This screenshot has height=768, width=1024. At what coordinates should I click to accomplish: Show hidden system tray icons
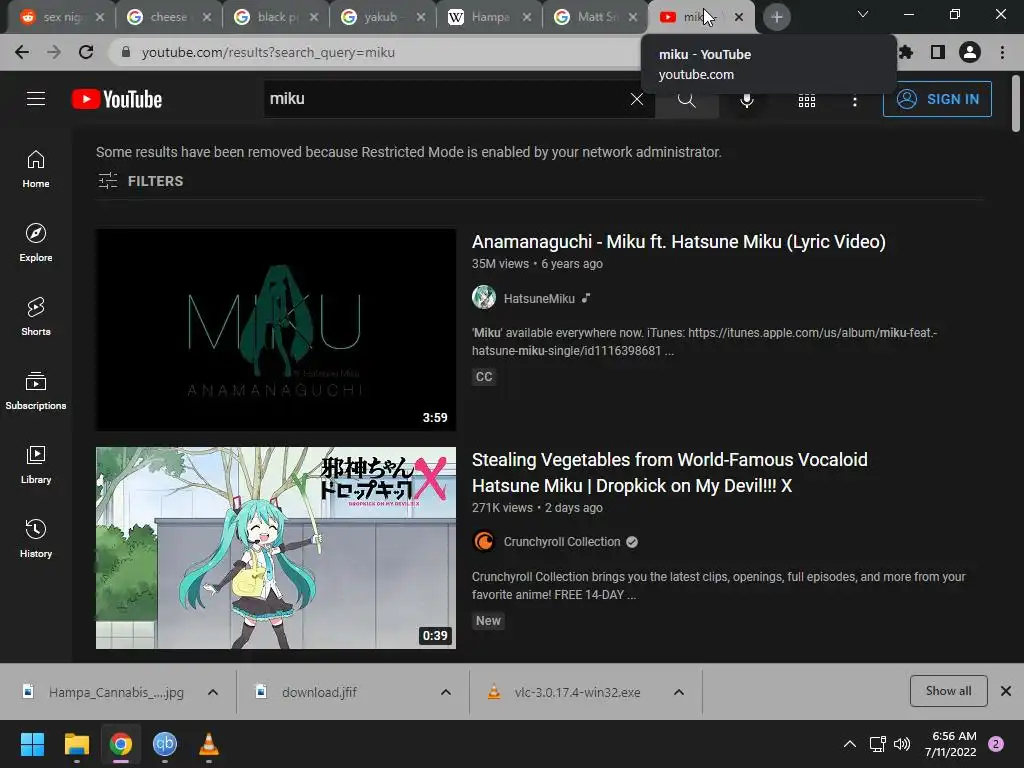[x=850, y=744]
